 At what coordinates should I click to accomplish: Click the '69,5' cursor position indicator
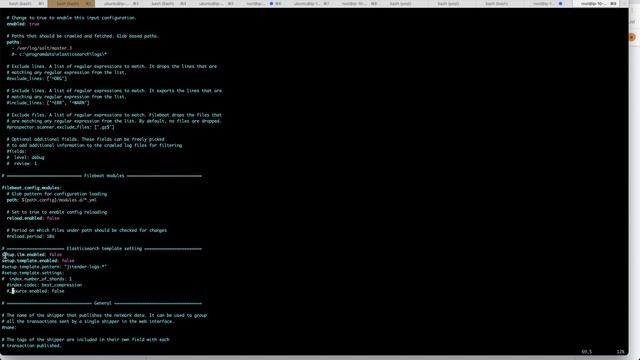587,351
